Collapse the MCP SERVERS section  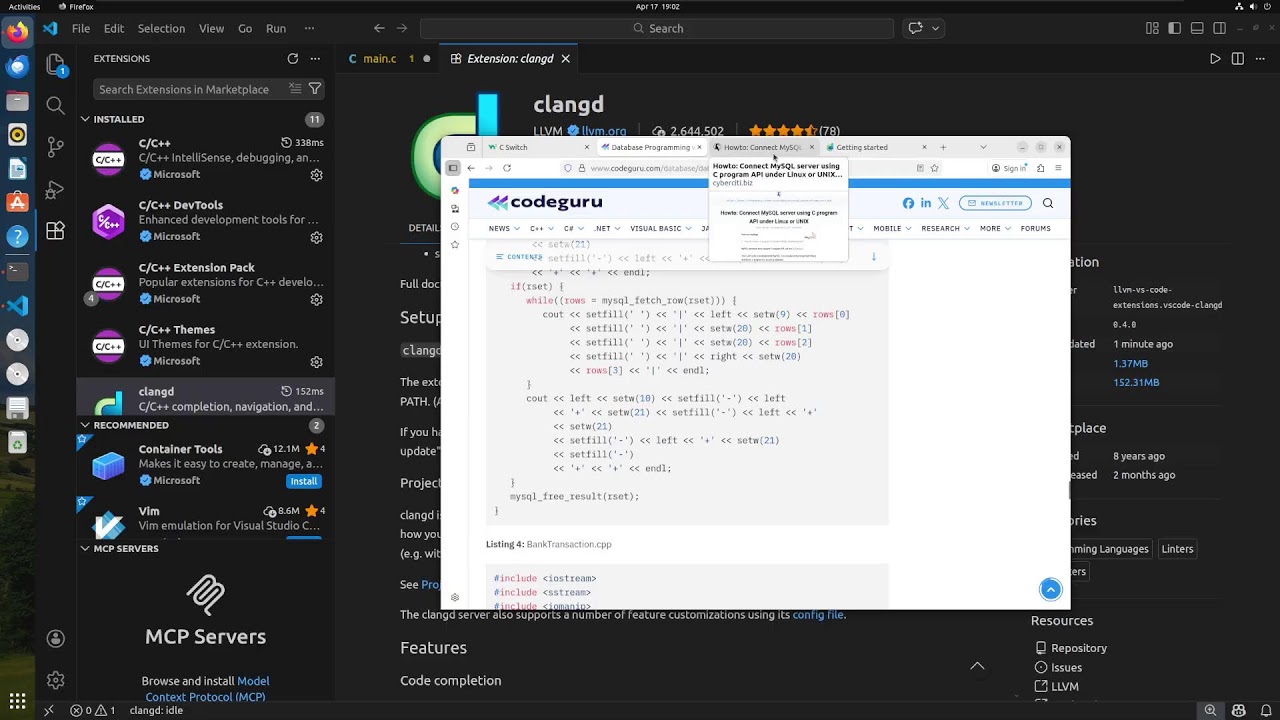(x=85, y=548)
